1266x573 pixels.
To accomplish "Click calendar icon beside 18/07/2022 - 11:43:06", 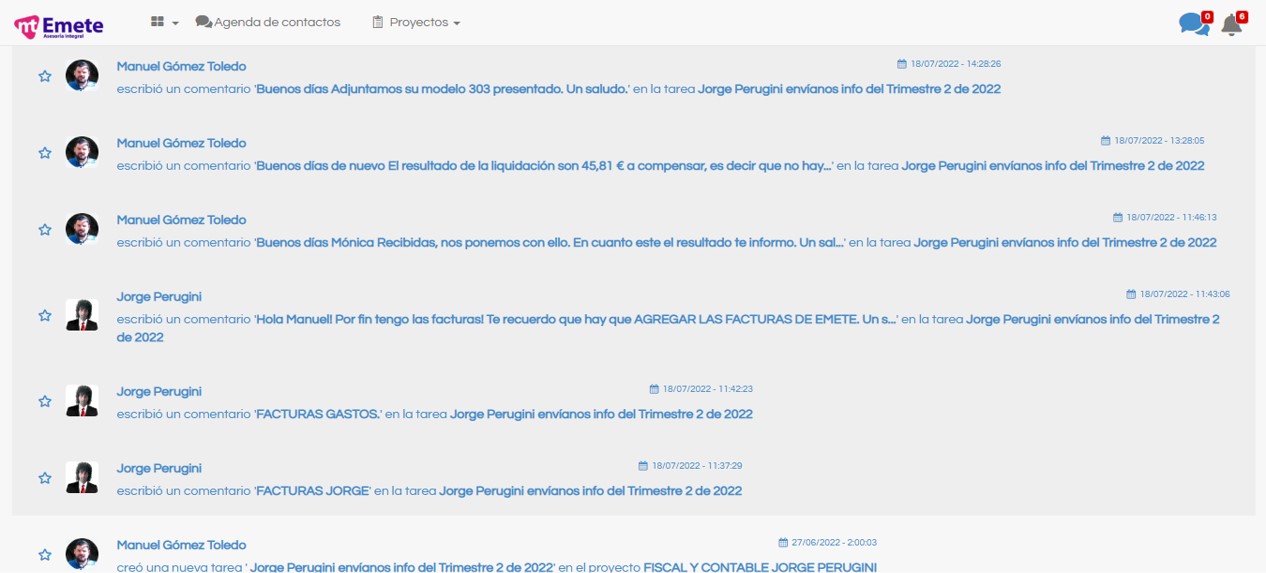I will click(x=1131, y=295).
